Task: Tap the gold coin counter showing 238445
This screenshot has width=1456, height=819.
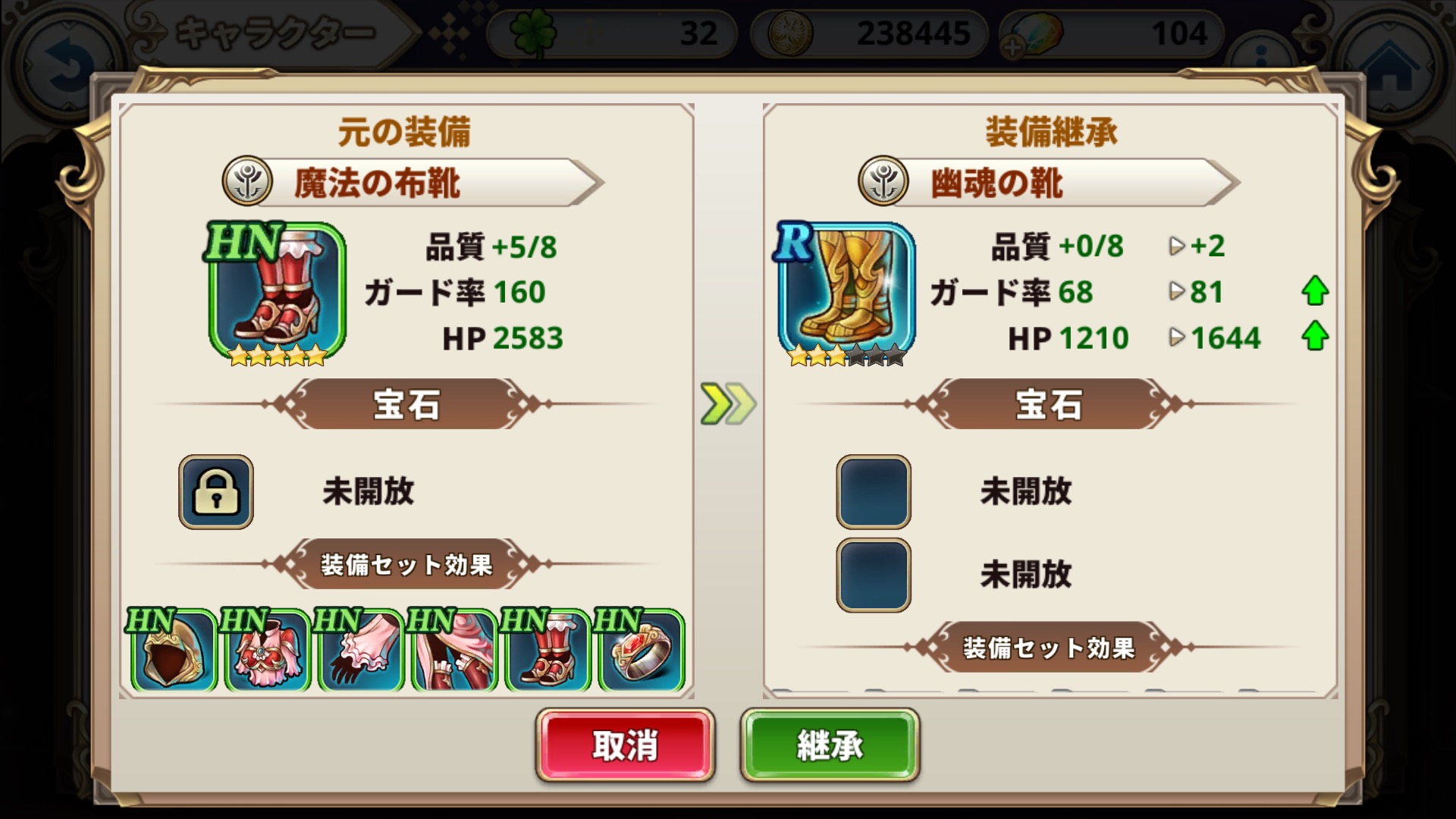Action: click(x=869, y=33)
